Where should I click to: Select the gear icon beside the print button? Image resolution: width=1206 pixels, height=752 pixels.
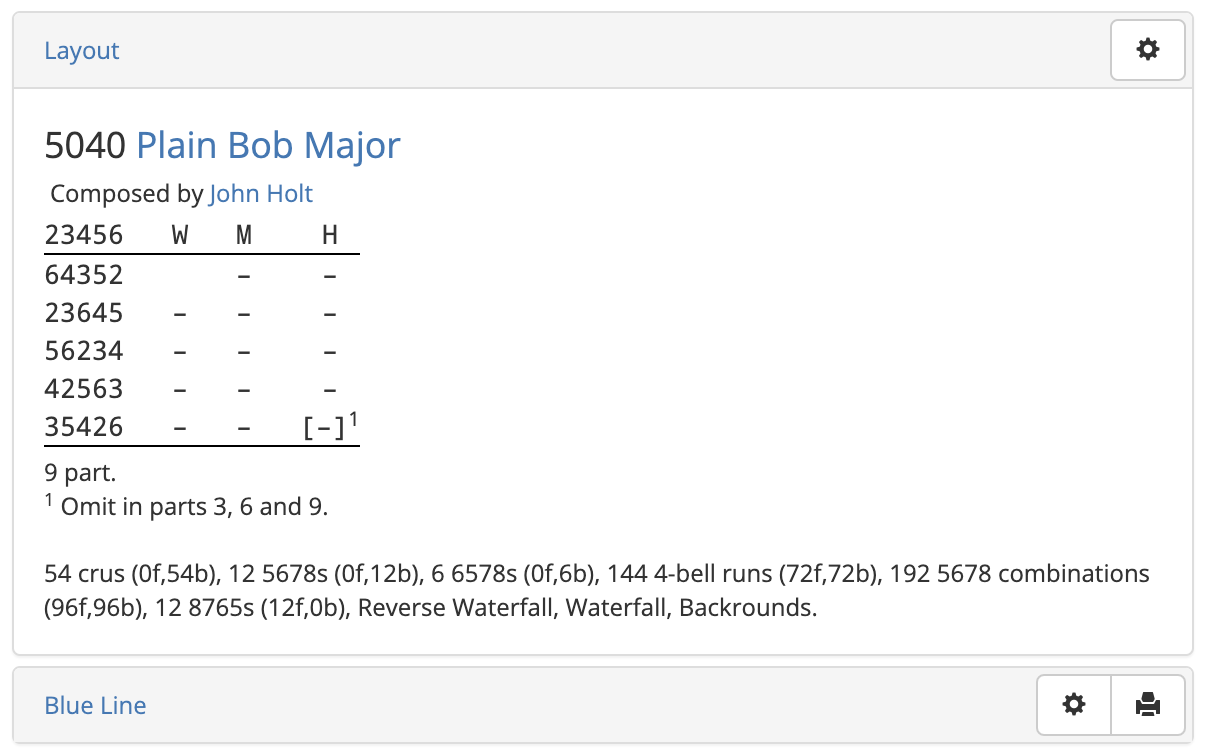pos(1073,705)
